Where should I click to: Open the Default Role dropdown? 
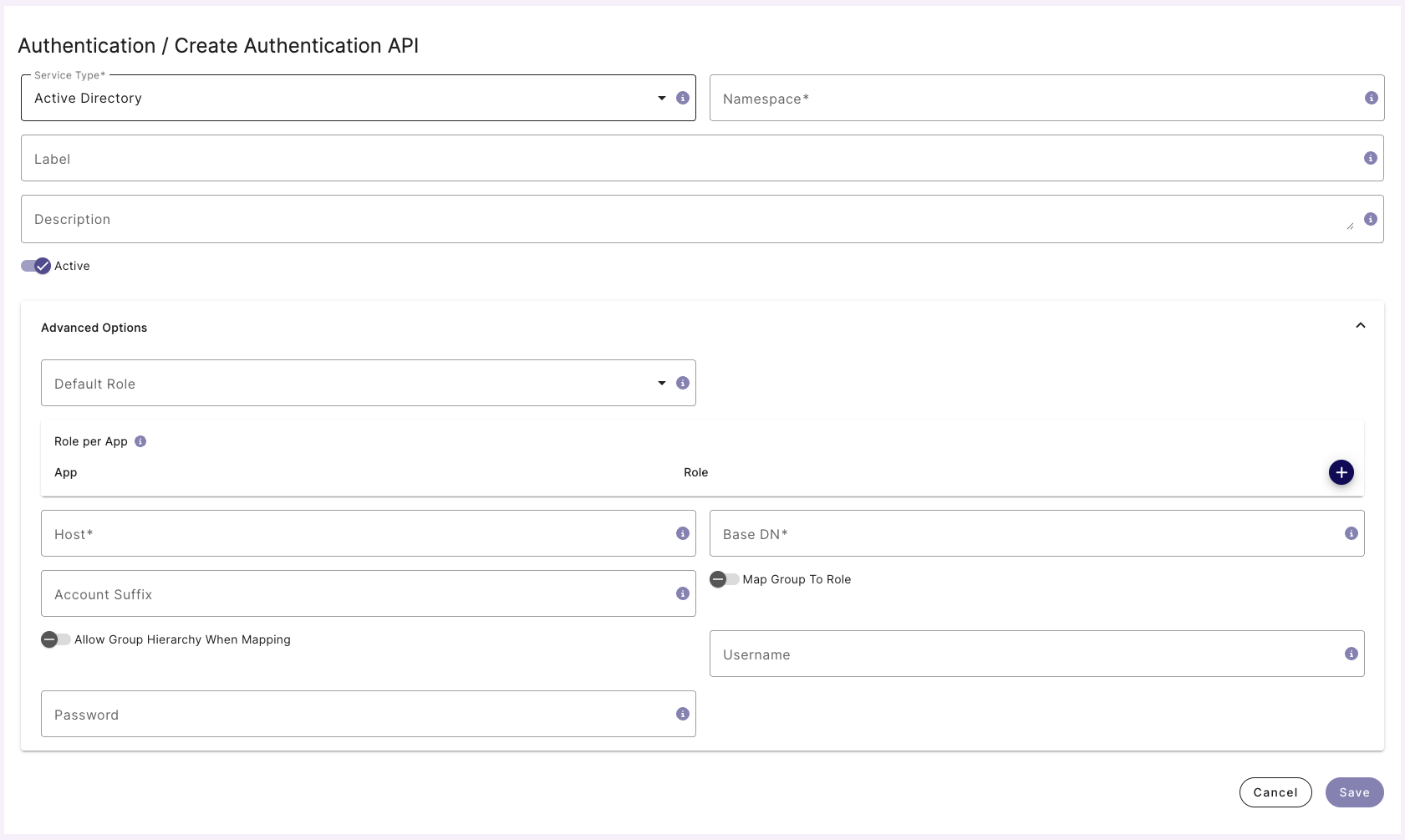[660, 383]
